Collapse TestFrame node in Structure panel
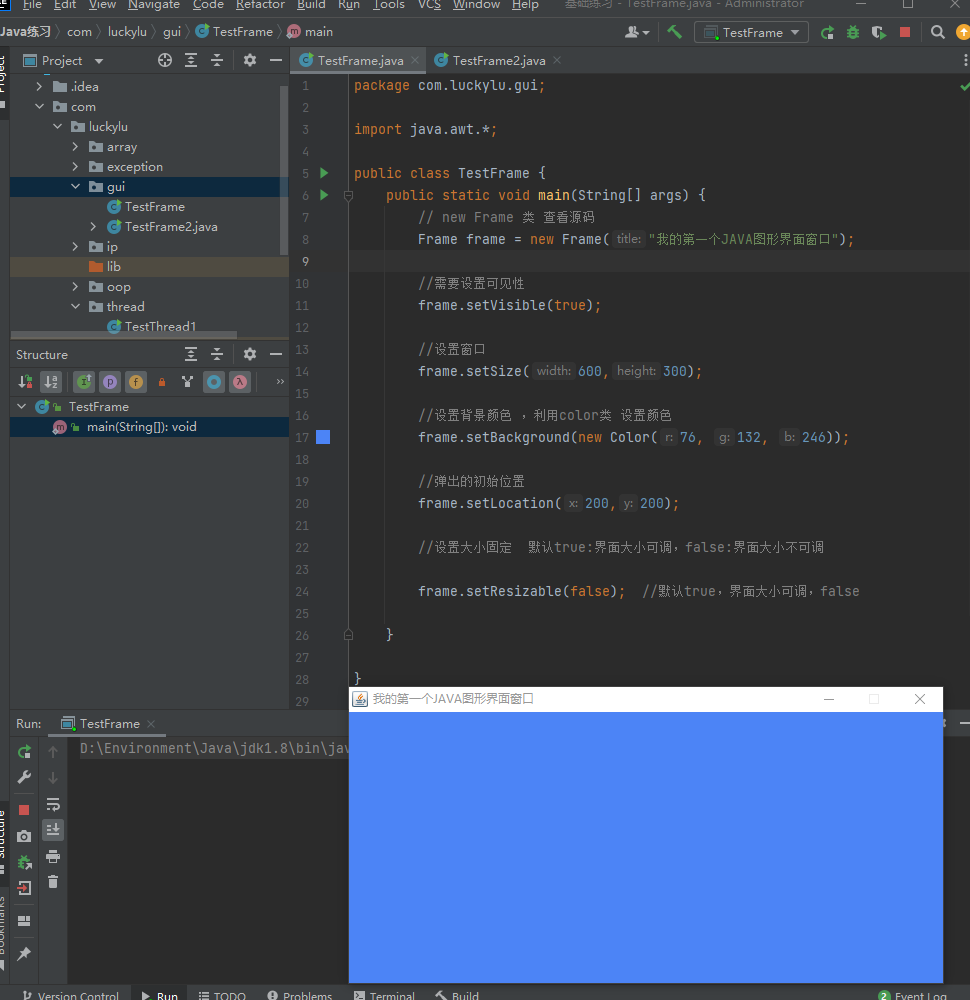 (x=22, y=406)
